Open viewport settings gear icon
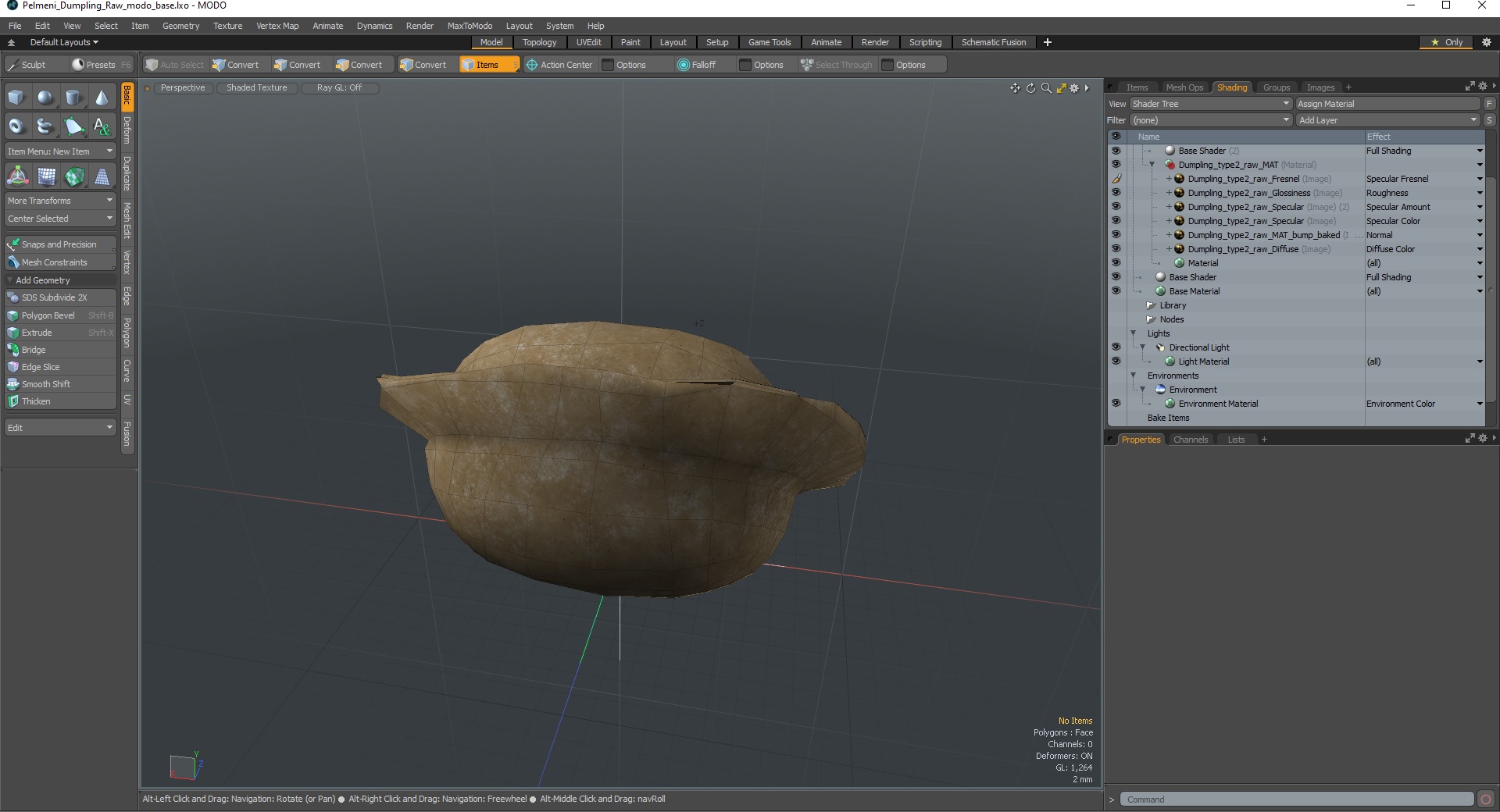This screenshot has height=812, width=1500. click(1074, 88)
